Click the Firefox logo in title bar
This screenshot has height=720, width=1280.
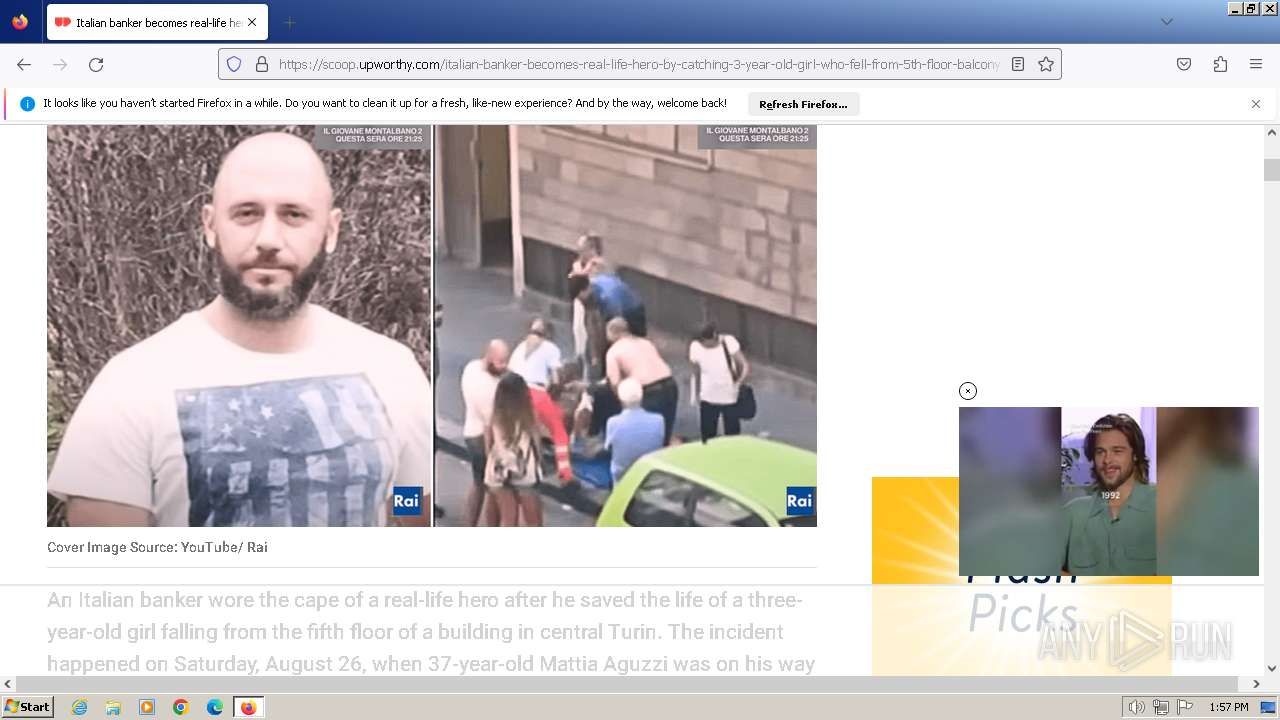20,21
